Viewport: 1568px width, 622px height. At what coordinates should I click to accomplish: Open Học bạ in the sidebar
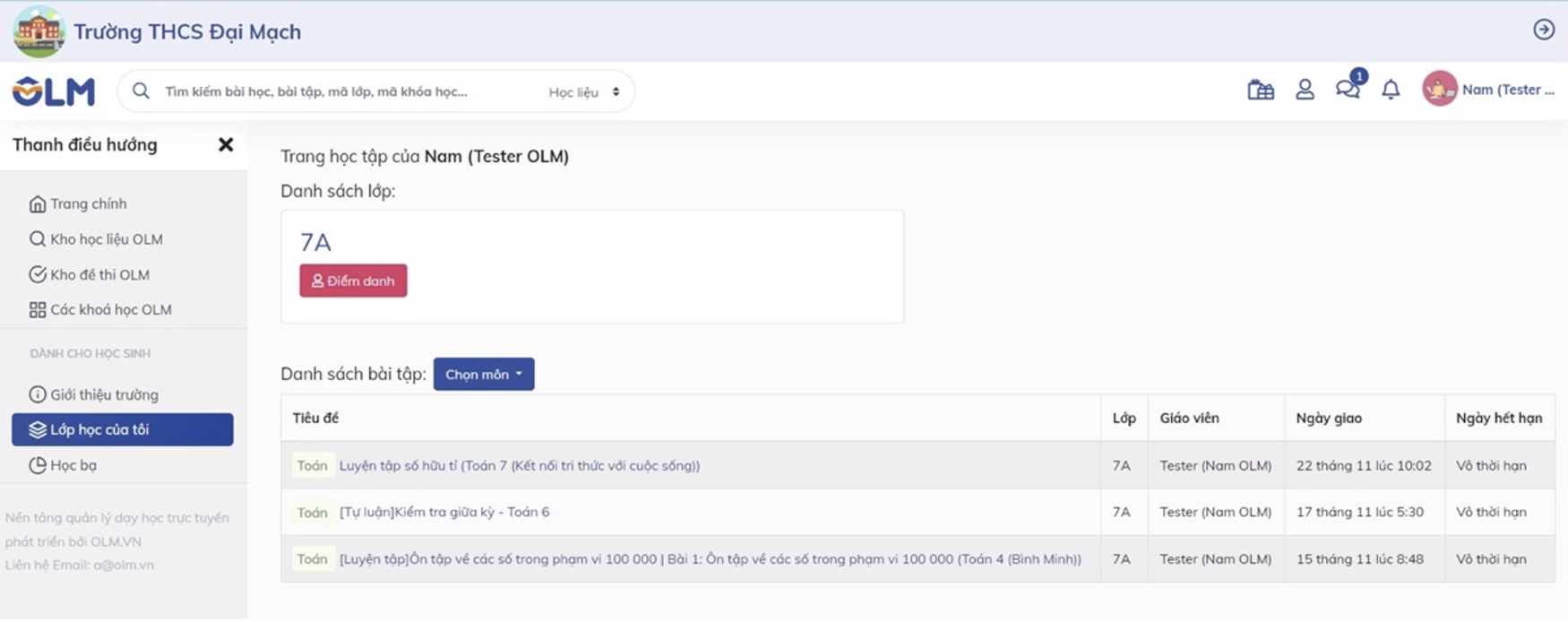[x=73, y=465]
